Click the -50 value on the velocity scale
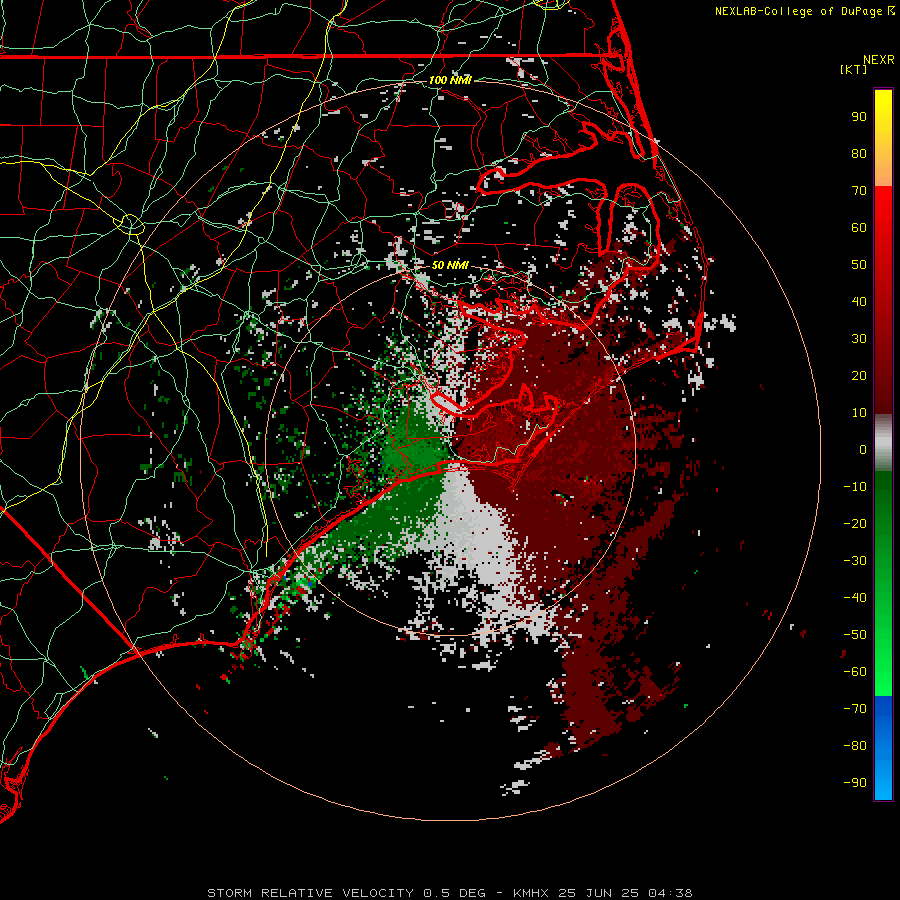 point(855,635)
